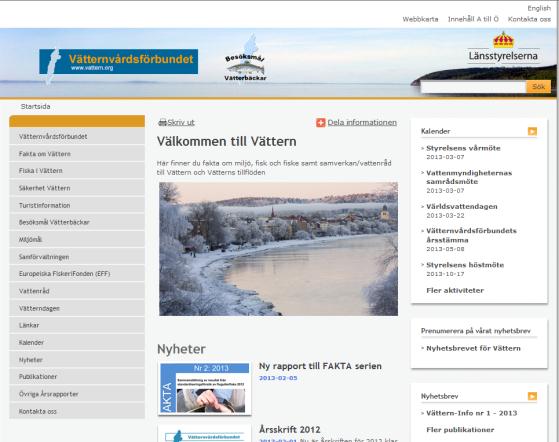Click the Skriv ut print link
The height and width of the screenshot is (442, 559).
[181, 122]
